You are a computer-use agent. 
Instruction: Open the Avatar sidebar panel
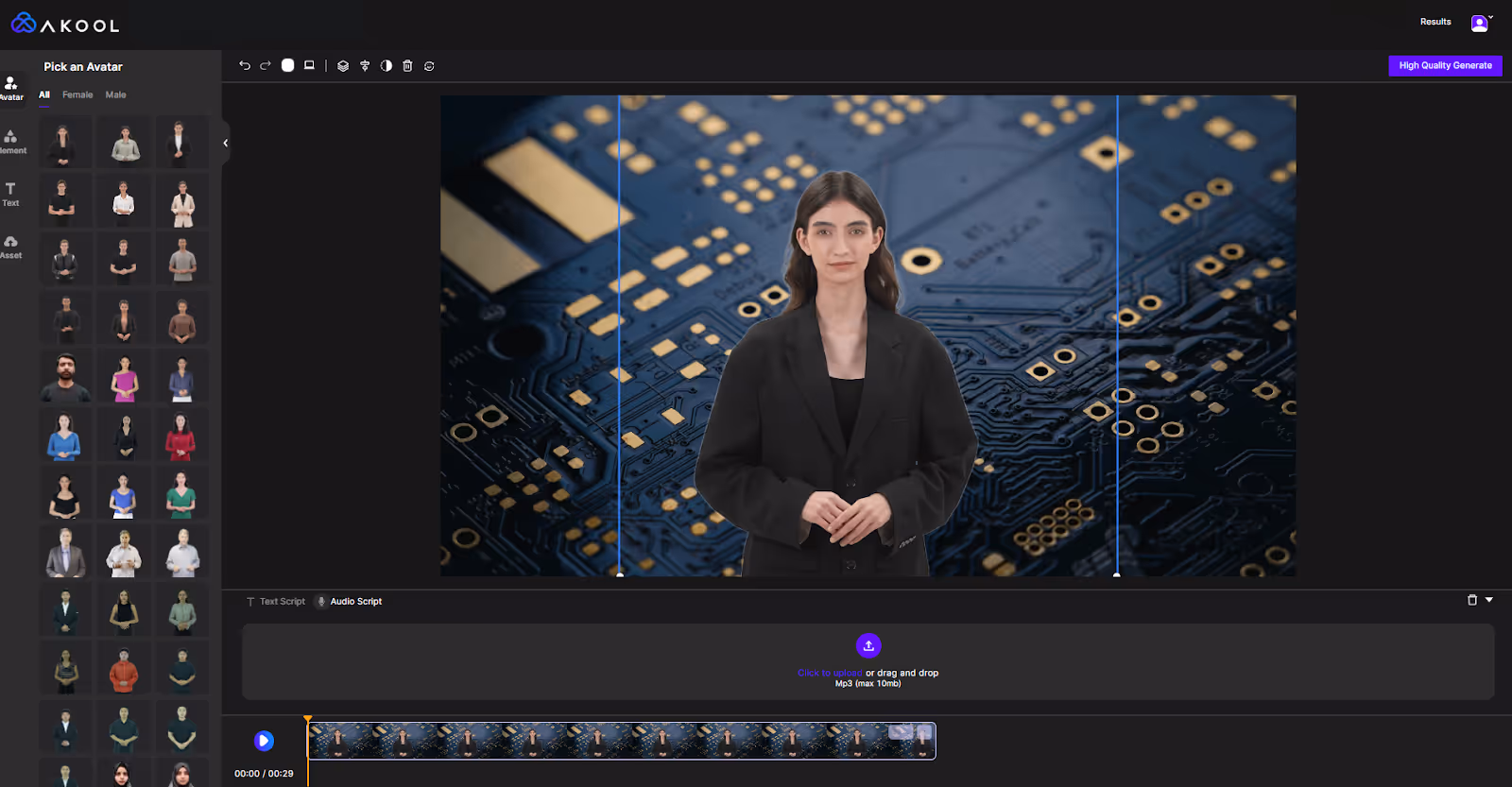coord(11,89)
